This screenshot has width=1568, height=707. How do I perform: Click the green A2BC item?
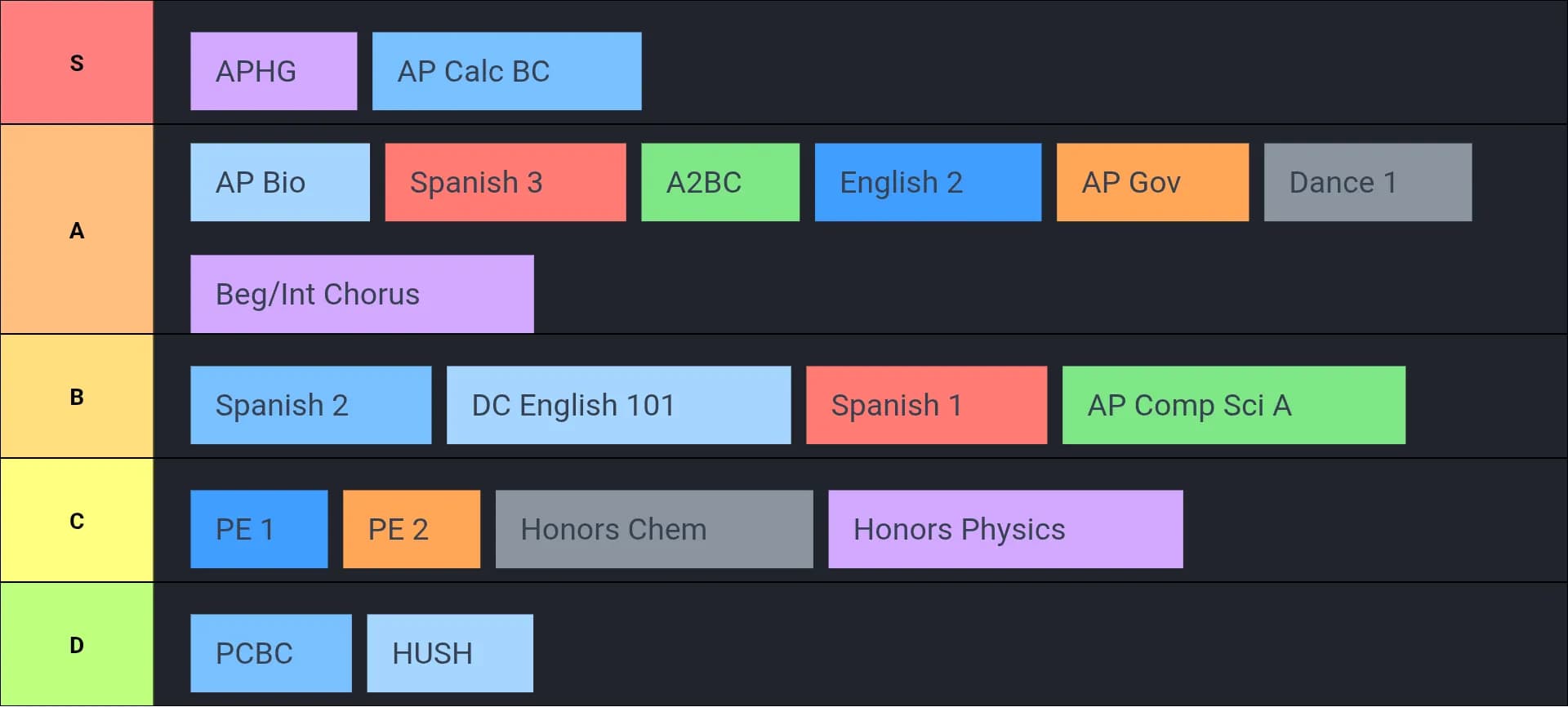click(x=719, y=182)
